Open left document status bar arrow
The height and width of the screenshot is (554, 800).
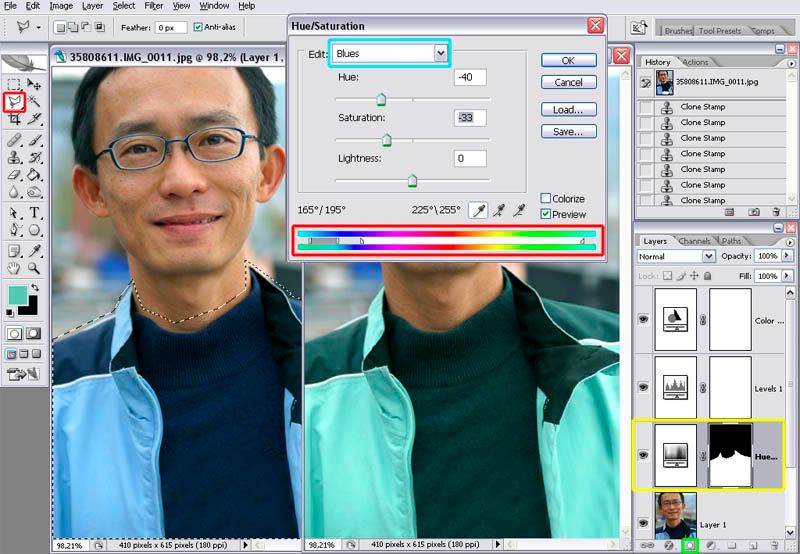(245, 545)
